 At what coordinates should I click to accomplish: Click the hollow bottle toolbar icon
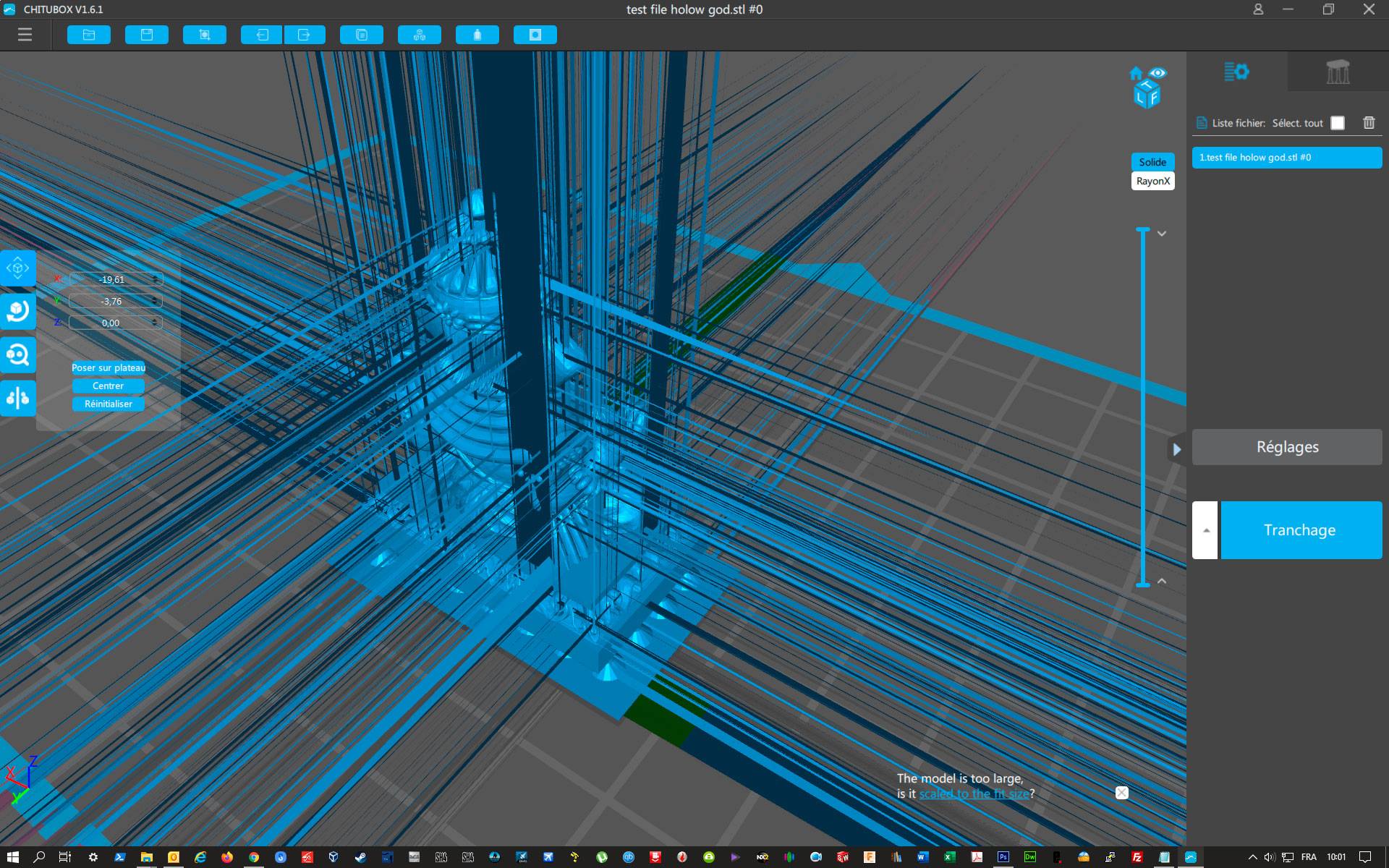click(477, 35)
